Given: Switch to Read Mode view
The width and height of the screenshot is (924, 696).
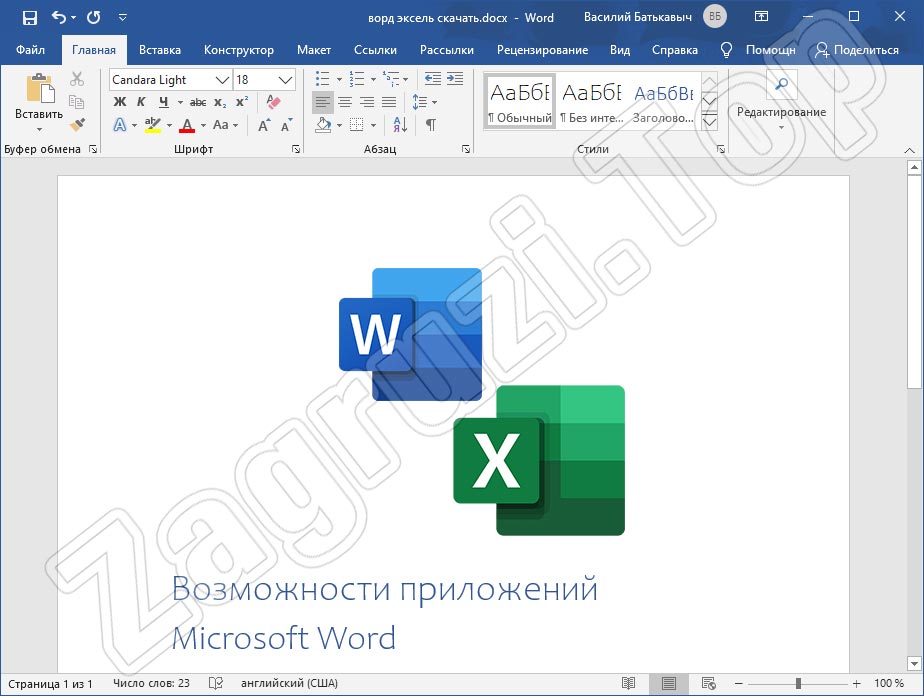Looking at the screenshot, I should [628, 683].
